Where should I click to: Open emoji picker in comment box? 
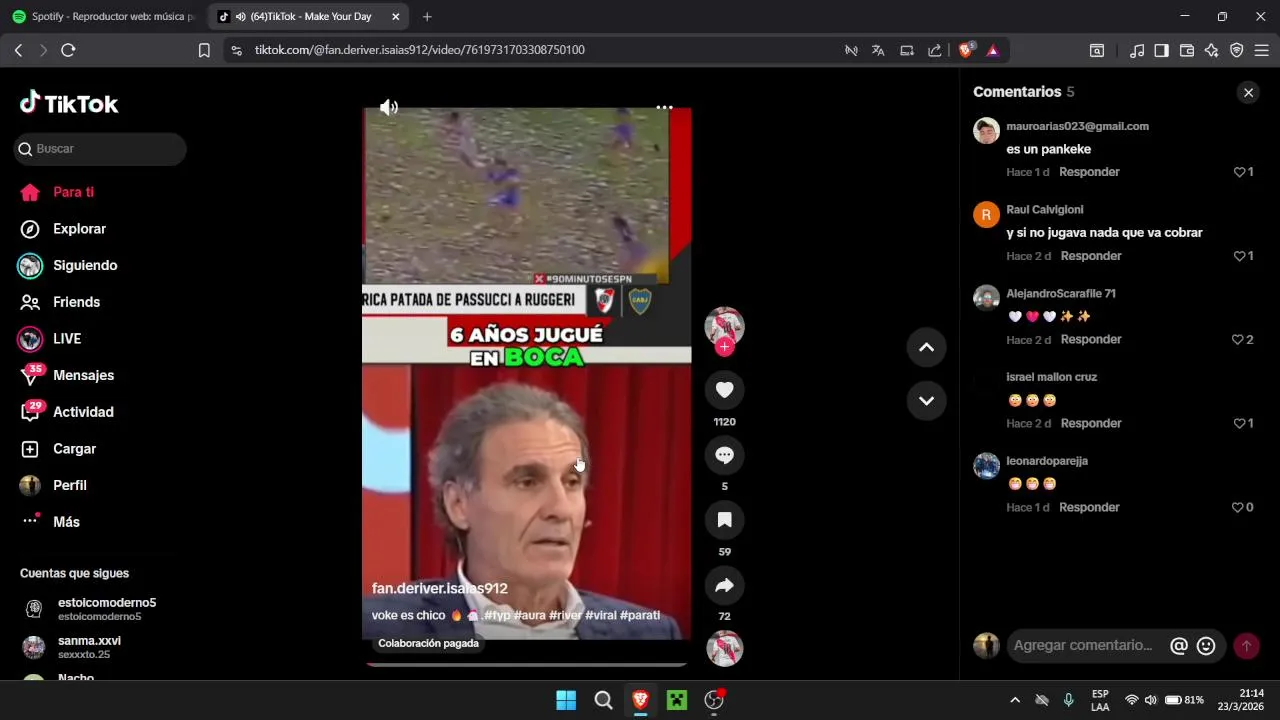point(1206,646)
